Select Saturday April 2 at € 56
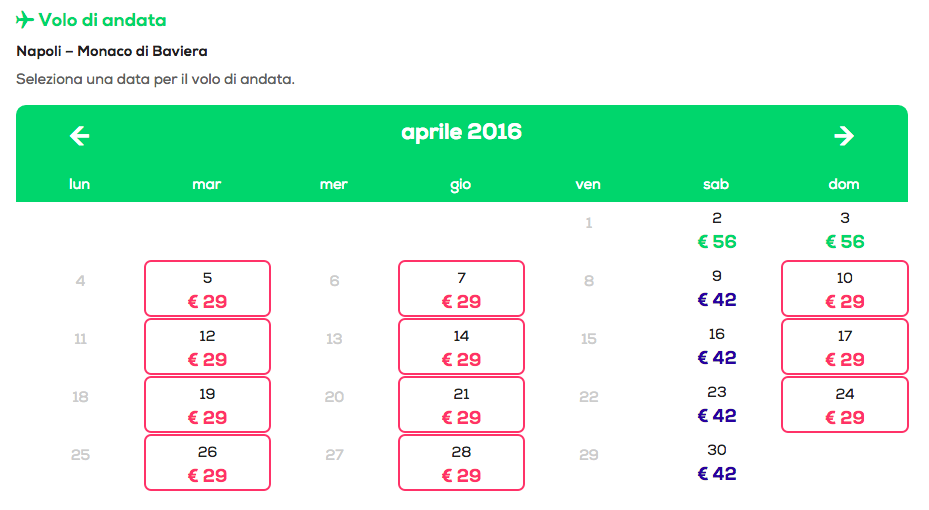Viewport: 929px width, 510px height. point(717,231)
